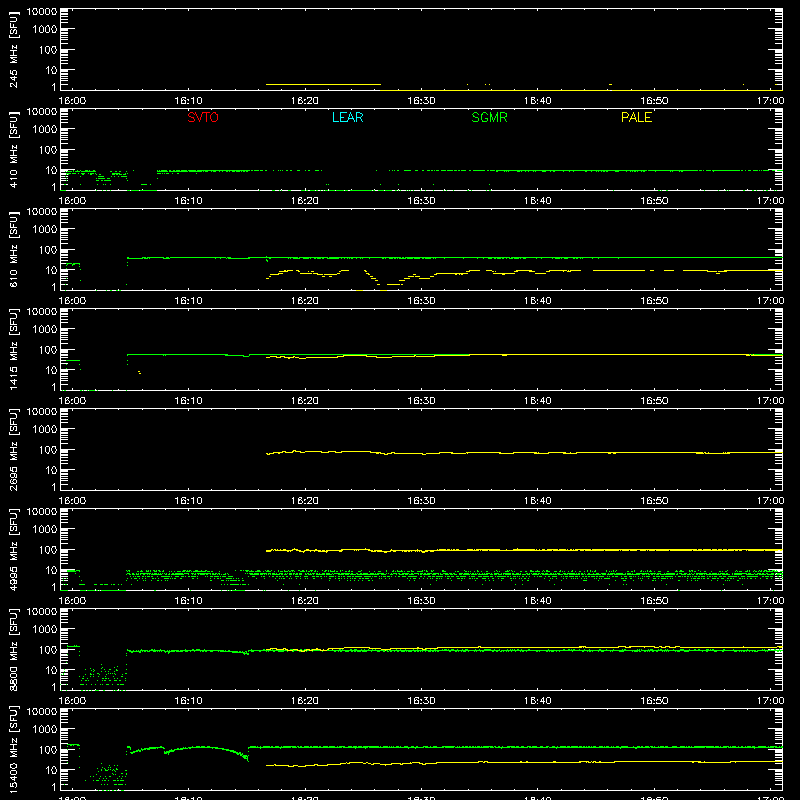Click the 1000 y-axis label of the 4995 MHz panel

click(x=45, y=530)
